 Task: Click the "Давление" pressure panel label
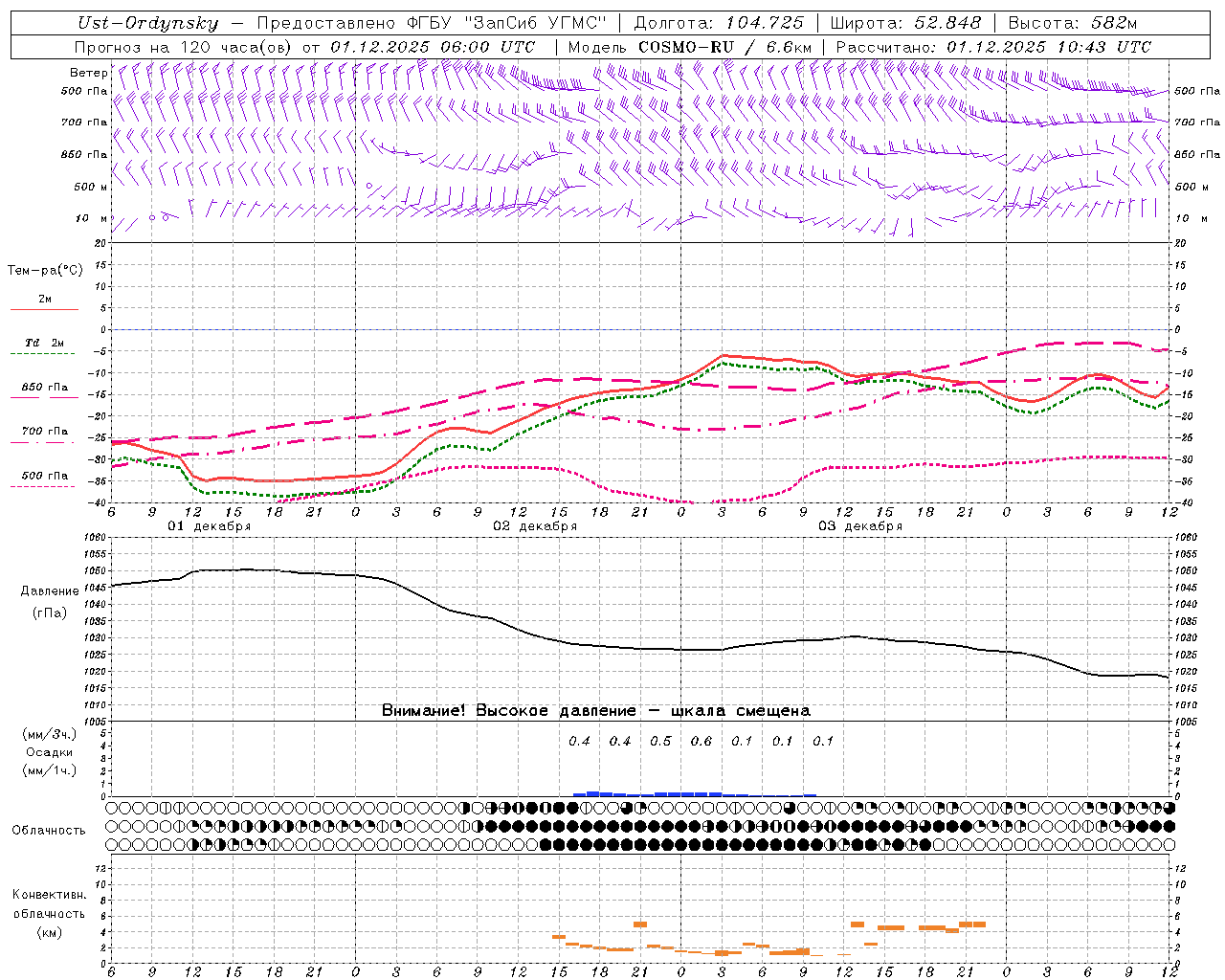50,591
